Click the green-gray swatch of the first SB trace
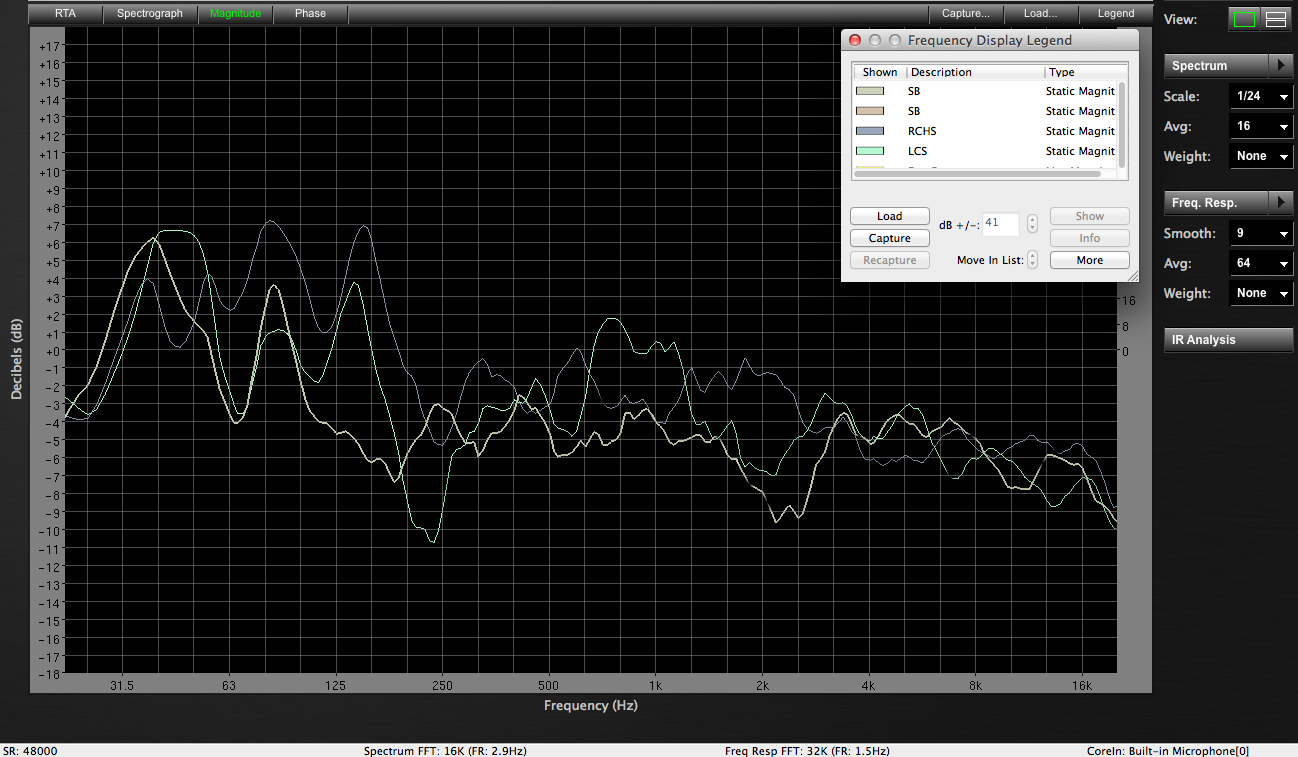Viewport: 1298px width, 757px height. click(870, 91)
